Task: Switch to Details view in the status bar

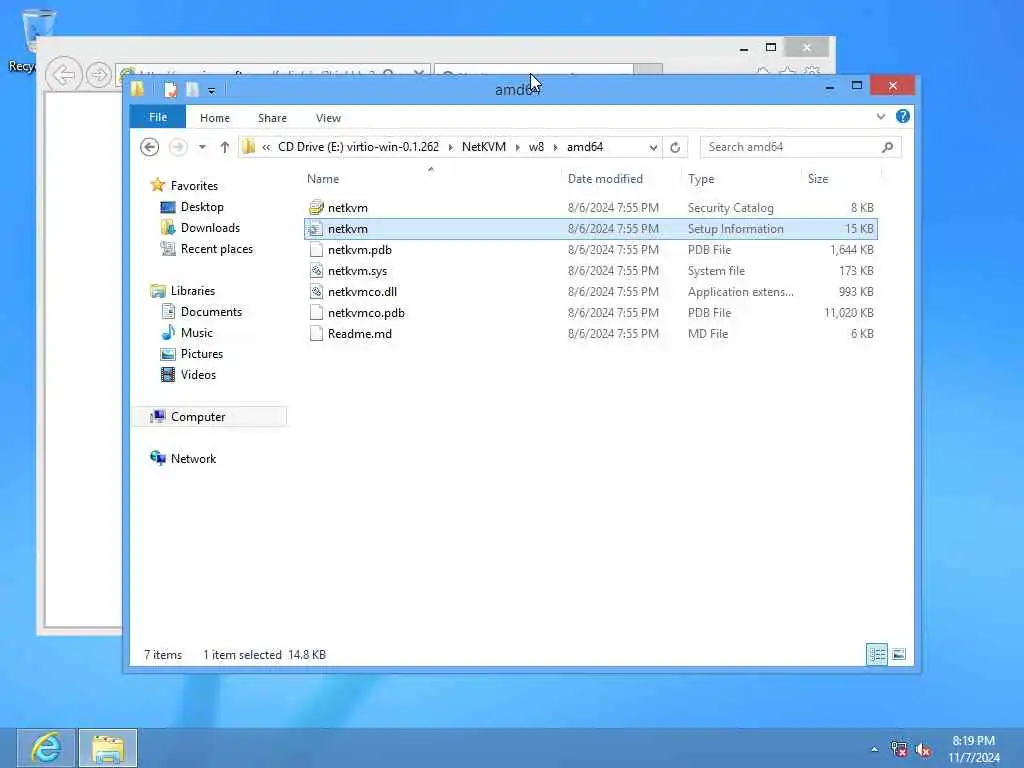Action: pos(876,654)
